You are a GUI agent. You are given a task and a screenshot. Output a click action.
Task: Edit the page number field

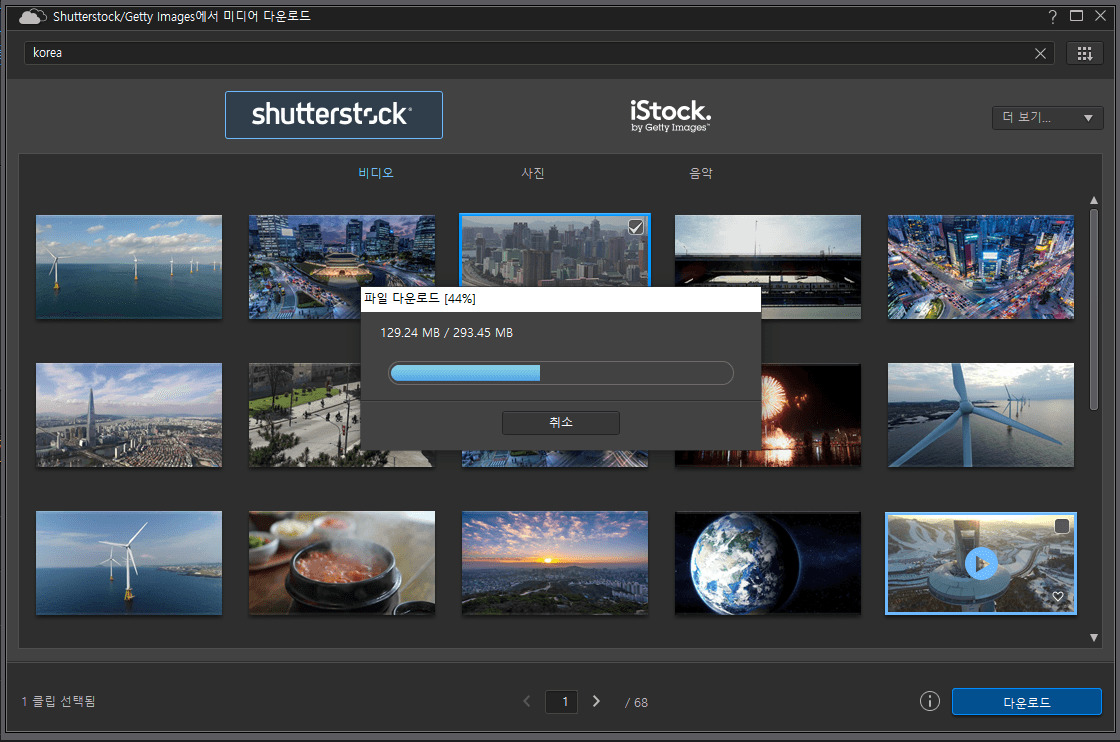click(x=561, y=702)
